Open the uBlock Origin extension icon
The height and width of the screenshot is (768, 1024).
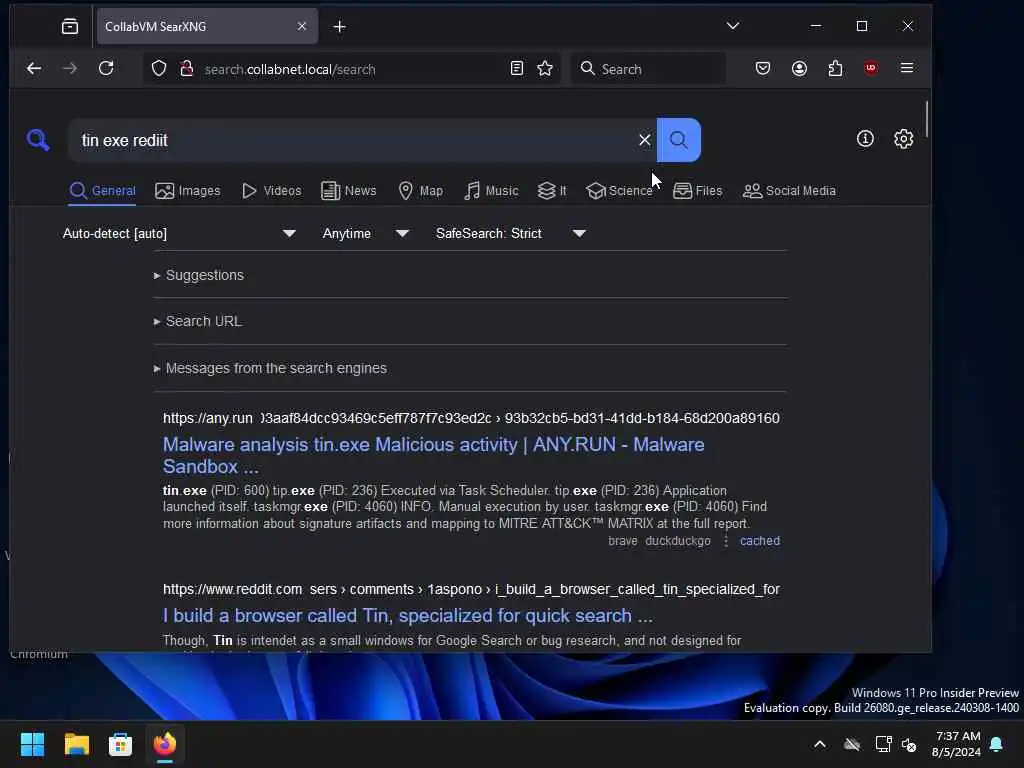[x=871, y=69]
